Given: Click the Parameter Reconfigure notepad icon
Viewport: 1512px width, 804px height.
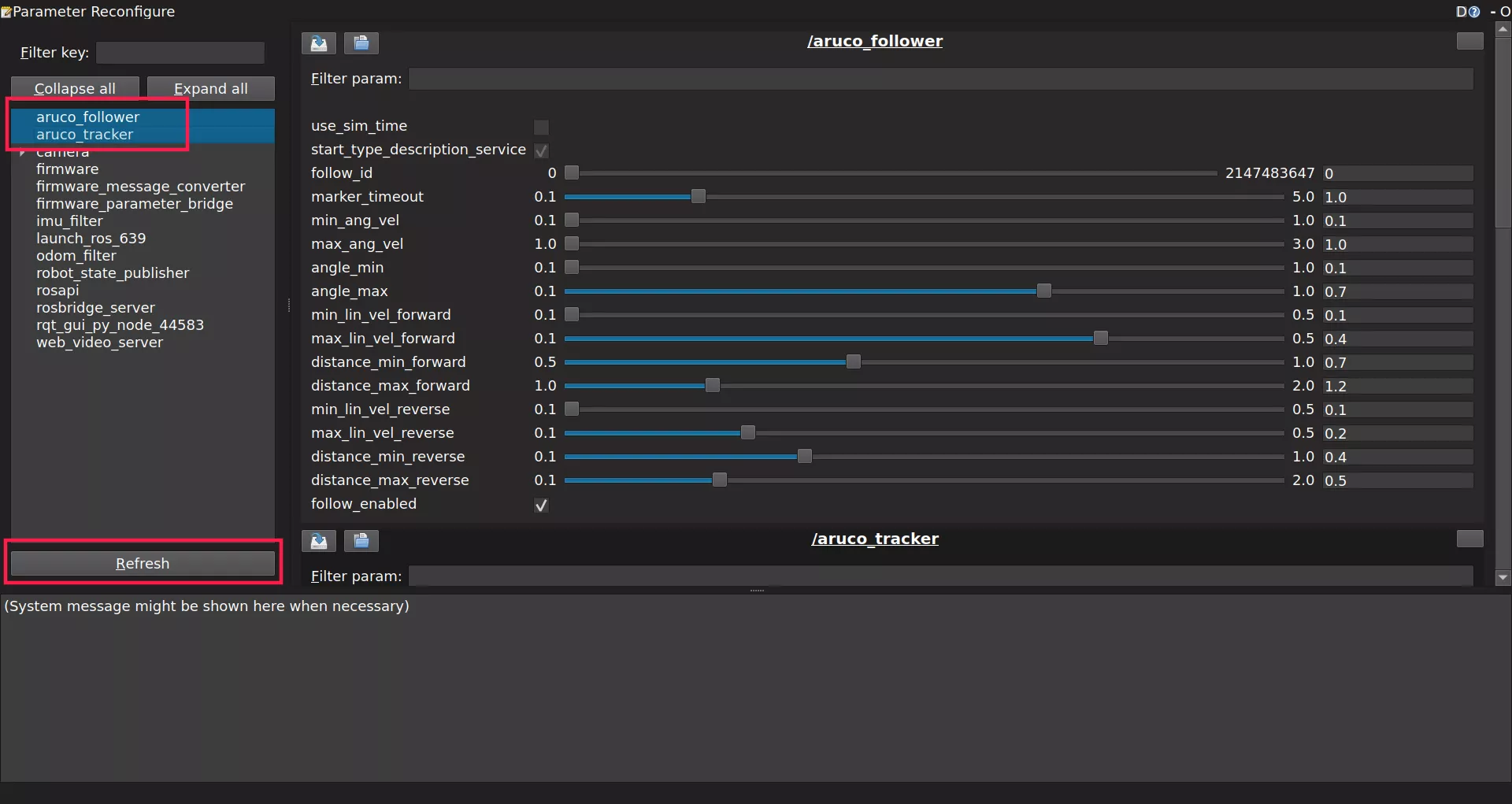Looking at the screenshot, I should click(6, 12).
